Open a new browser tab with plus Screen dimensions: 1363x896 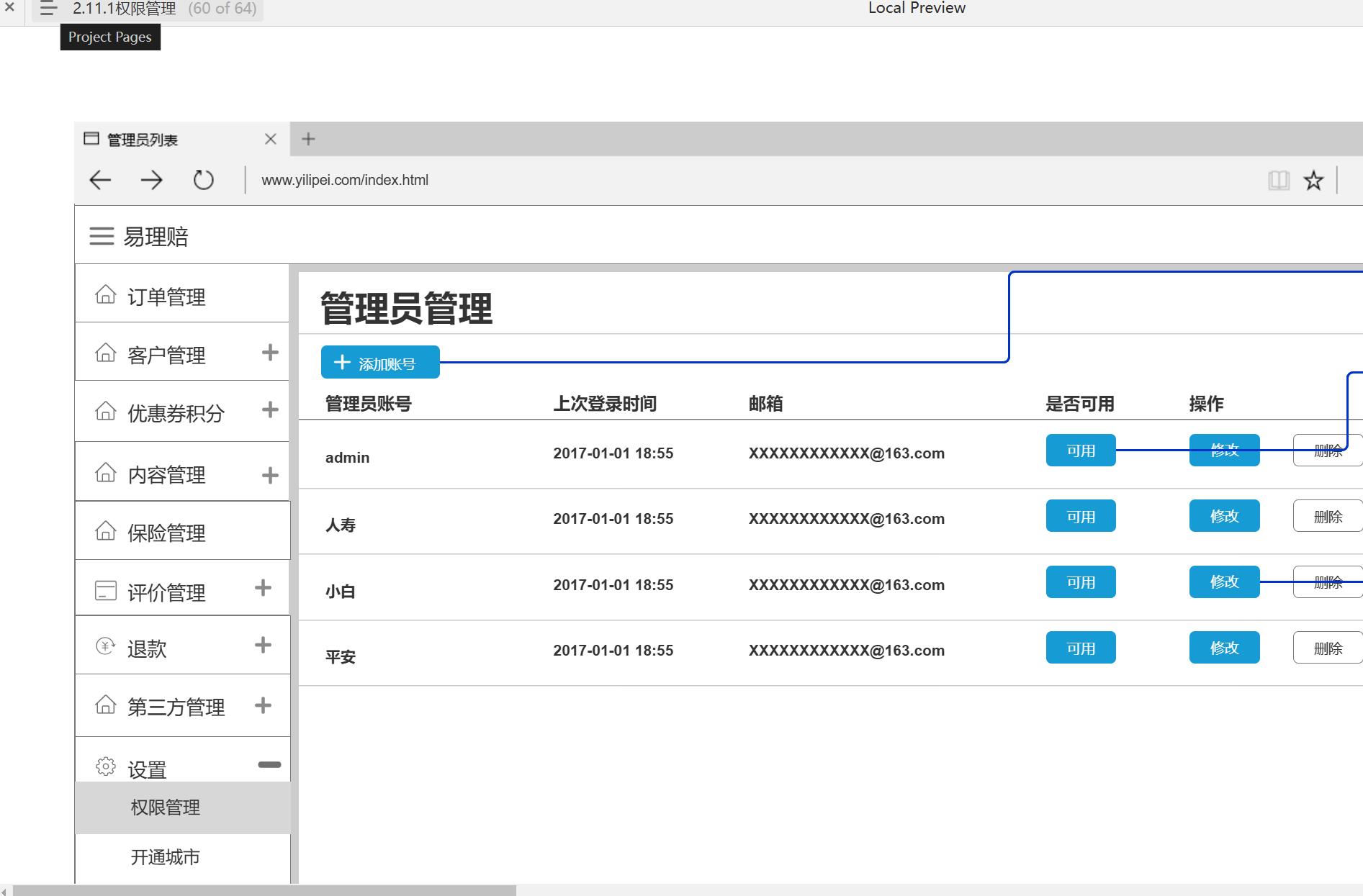(x=308, y=139)
